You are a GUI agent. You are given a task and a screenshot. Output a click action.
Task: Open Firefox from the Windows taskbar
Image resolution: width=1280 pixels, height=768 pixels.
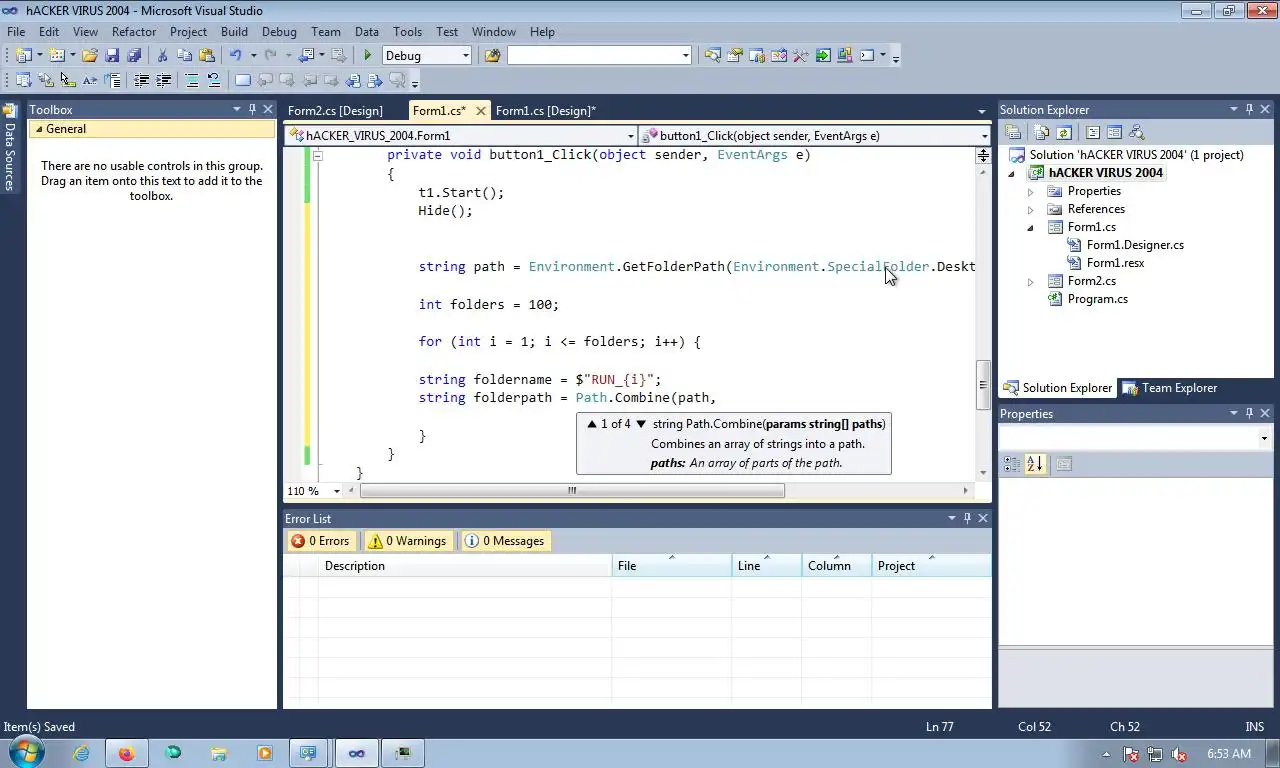(126, 753)
